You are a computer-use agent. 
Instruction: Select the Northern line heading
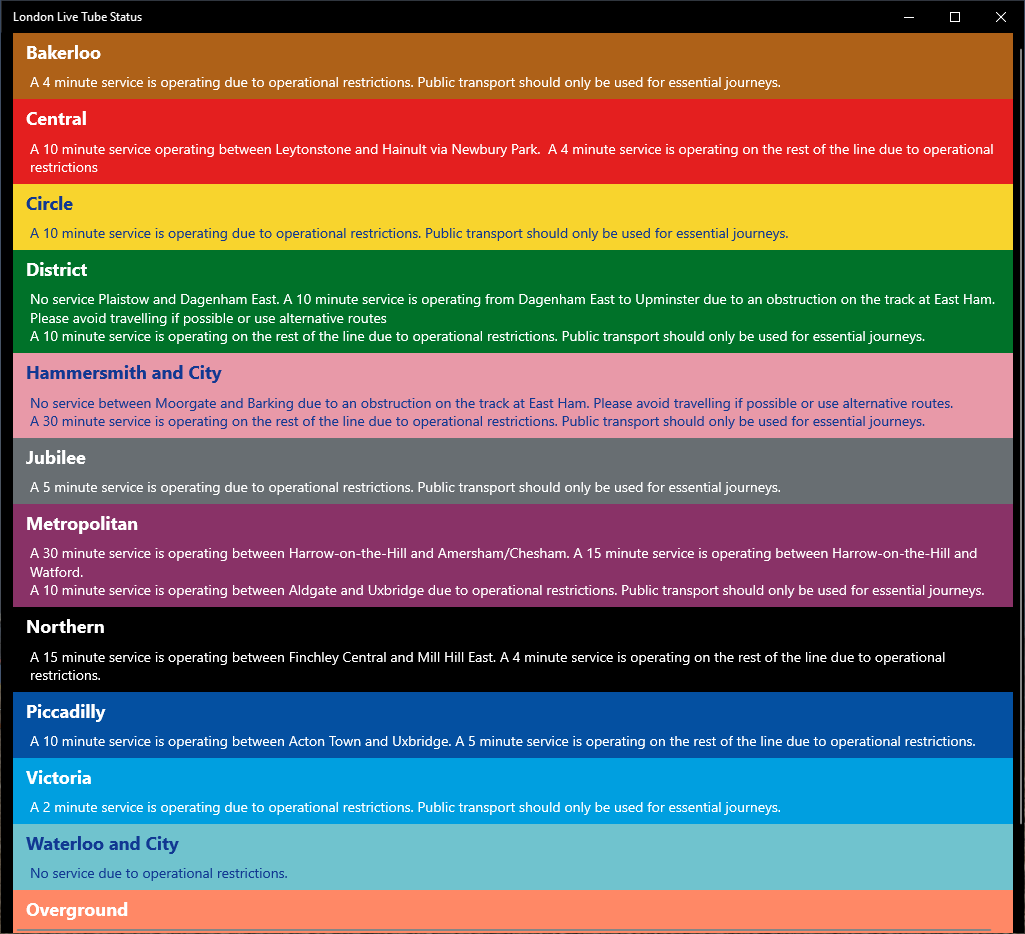(65, 627)
